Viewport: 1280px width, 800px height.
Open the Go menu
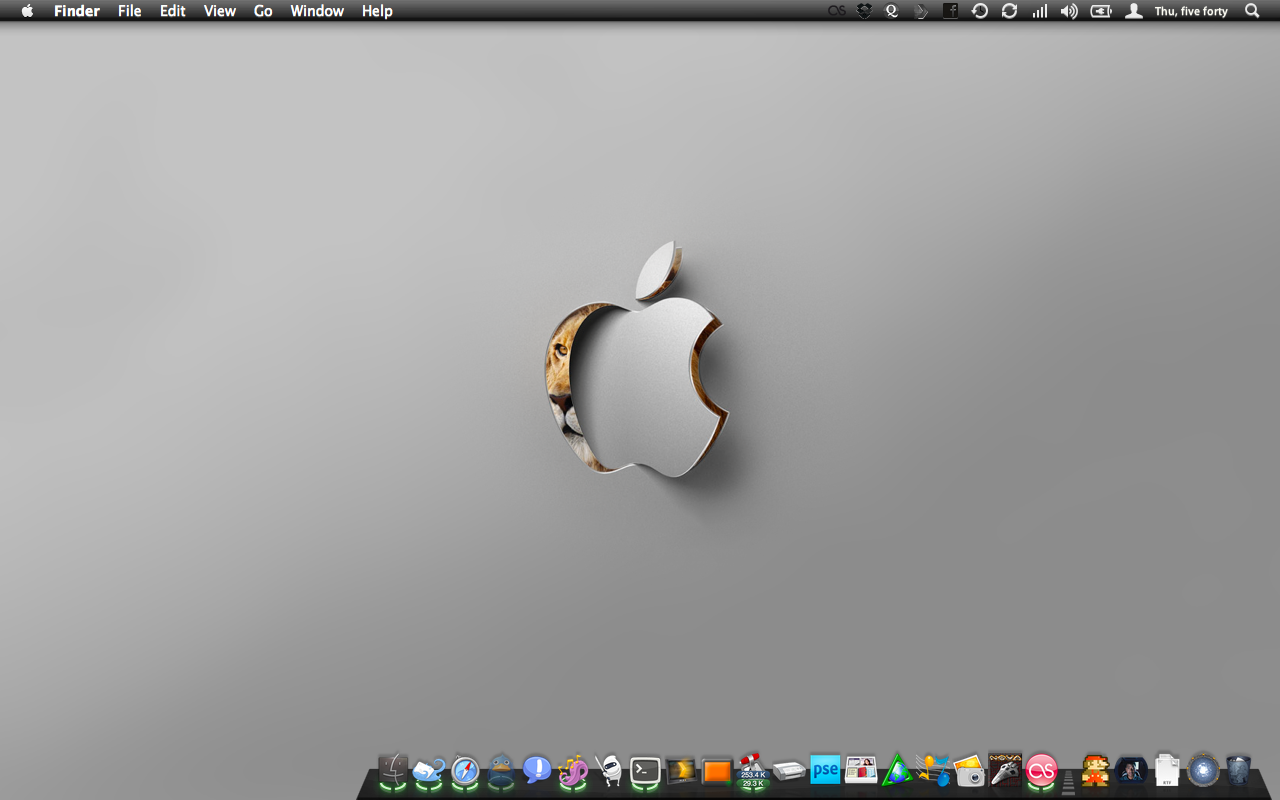(263, 11)
